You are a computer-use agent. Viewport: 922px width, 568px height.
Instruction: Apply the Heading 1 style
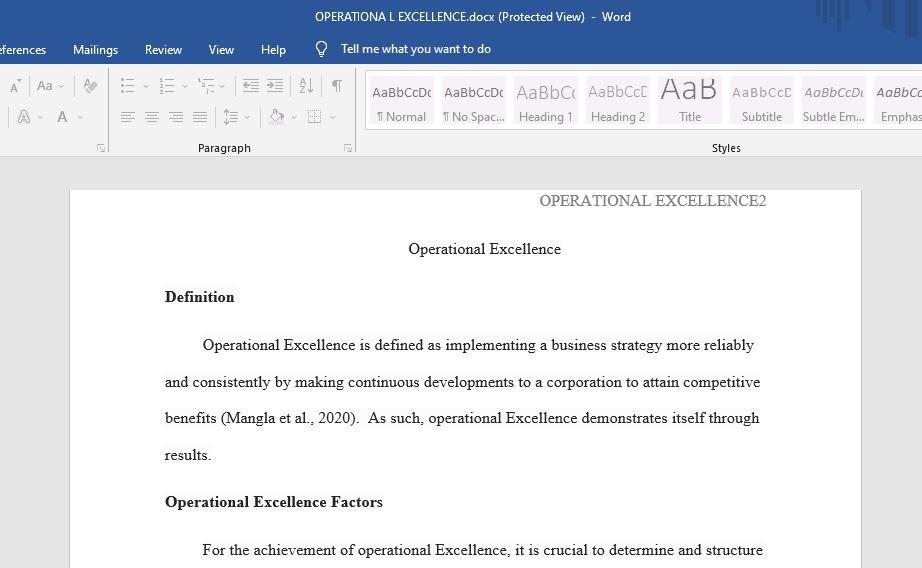546,100
